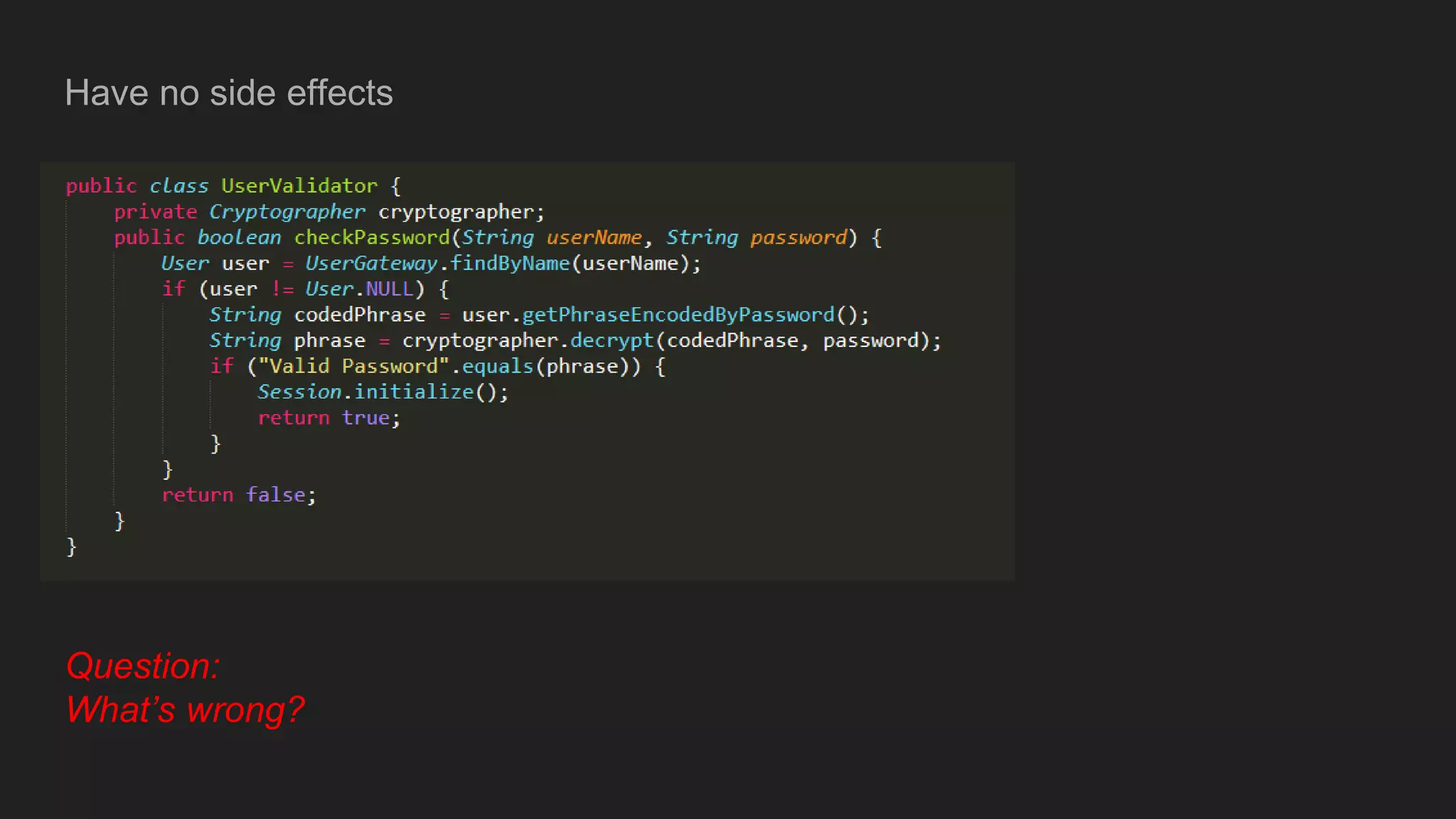Click the boolean return type keyword

239,237
